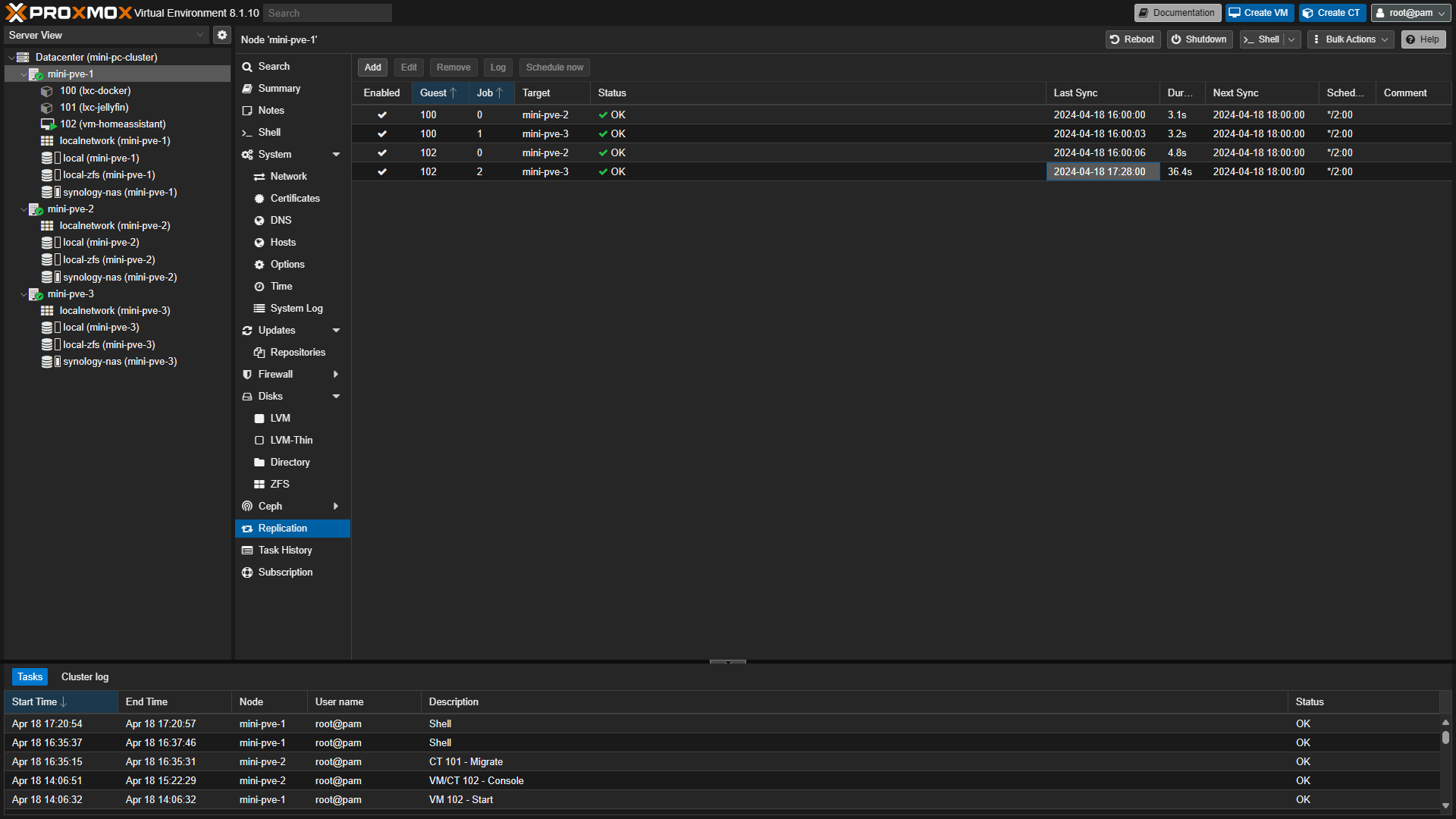Screen dimensions: 1456x819
Task: Click the Add replication job button
Action: coord(372,67)
